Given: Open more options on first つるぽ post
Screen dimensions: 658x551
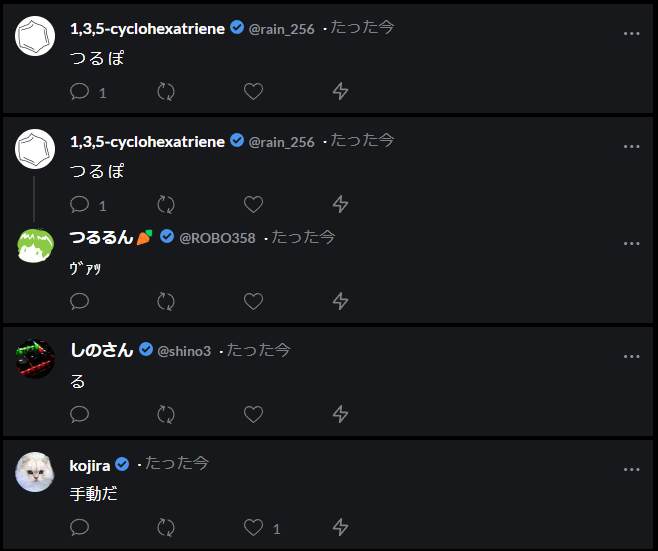Looking at the screenshot, I should 631,34.
